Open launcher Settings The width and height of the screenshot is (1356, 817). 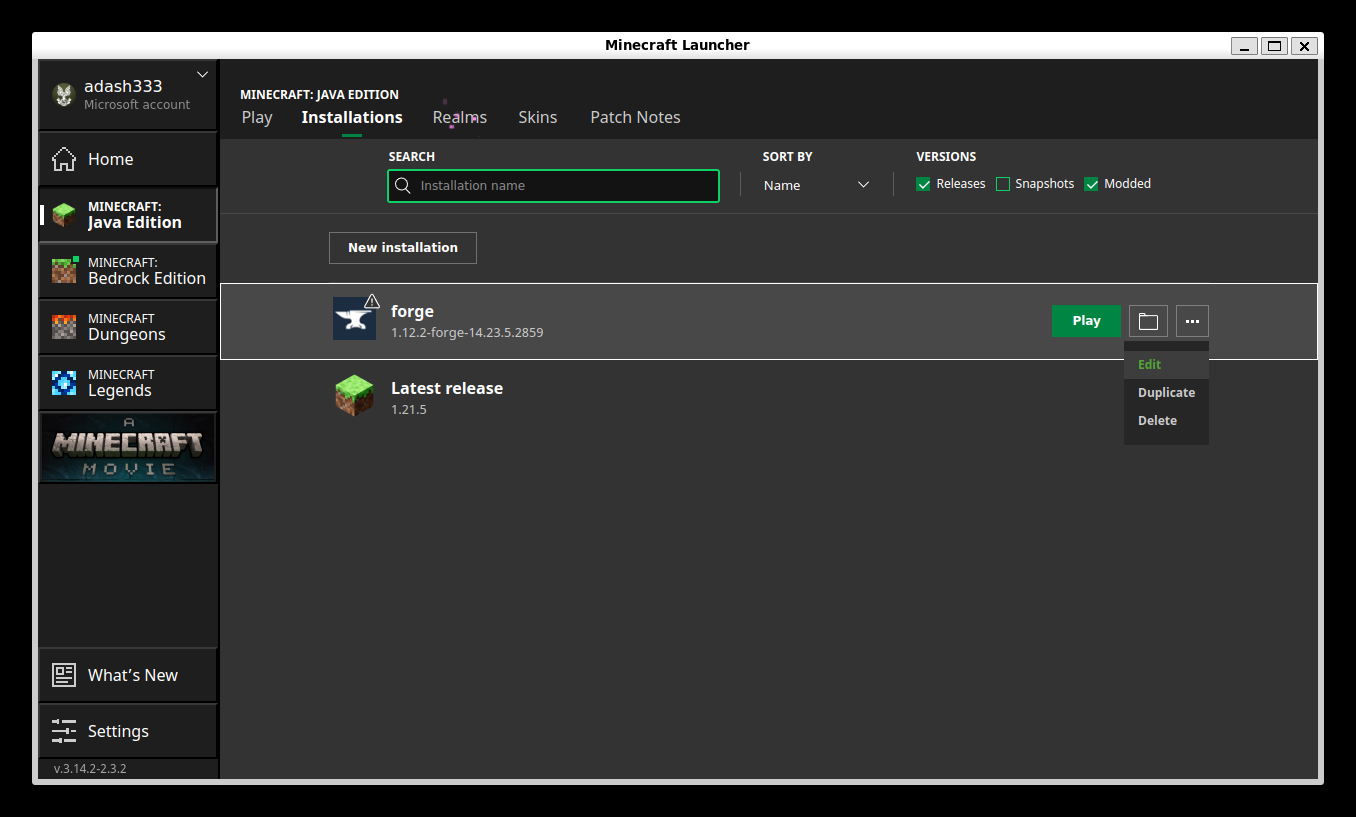[x=128, y=731]
